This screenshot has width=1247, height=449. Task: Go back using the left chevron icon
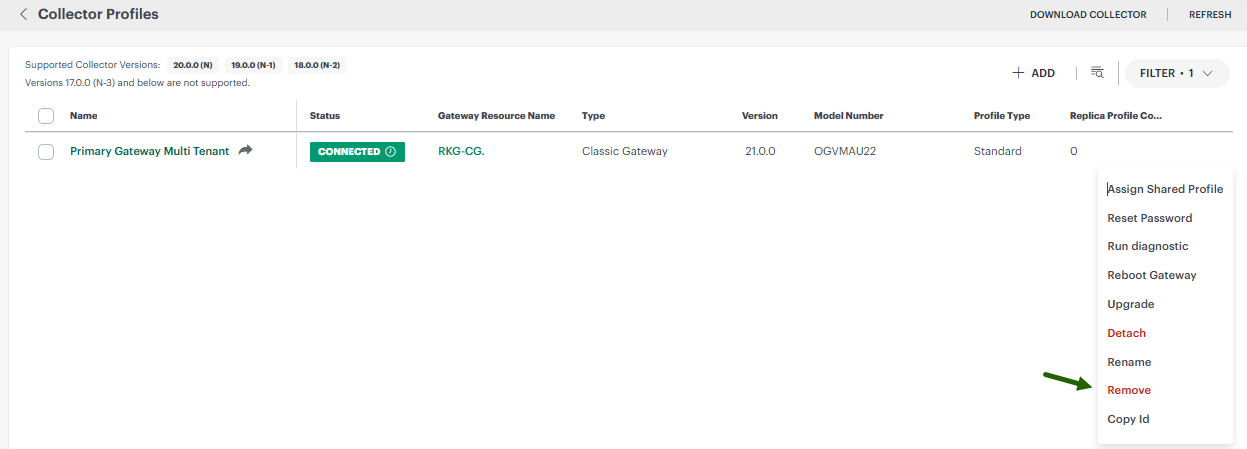[23, 14]
